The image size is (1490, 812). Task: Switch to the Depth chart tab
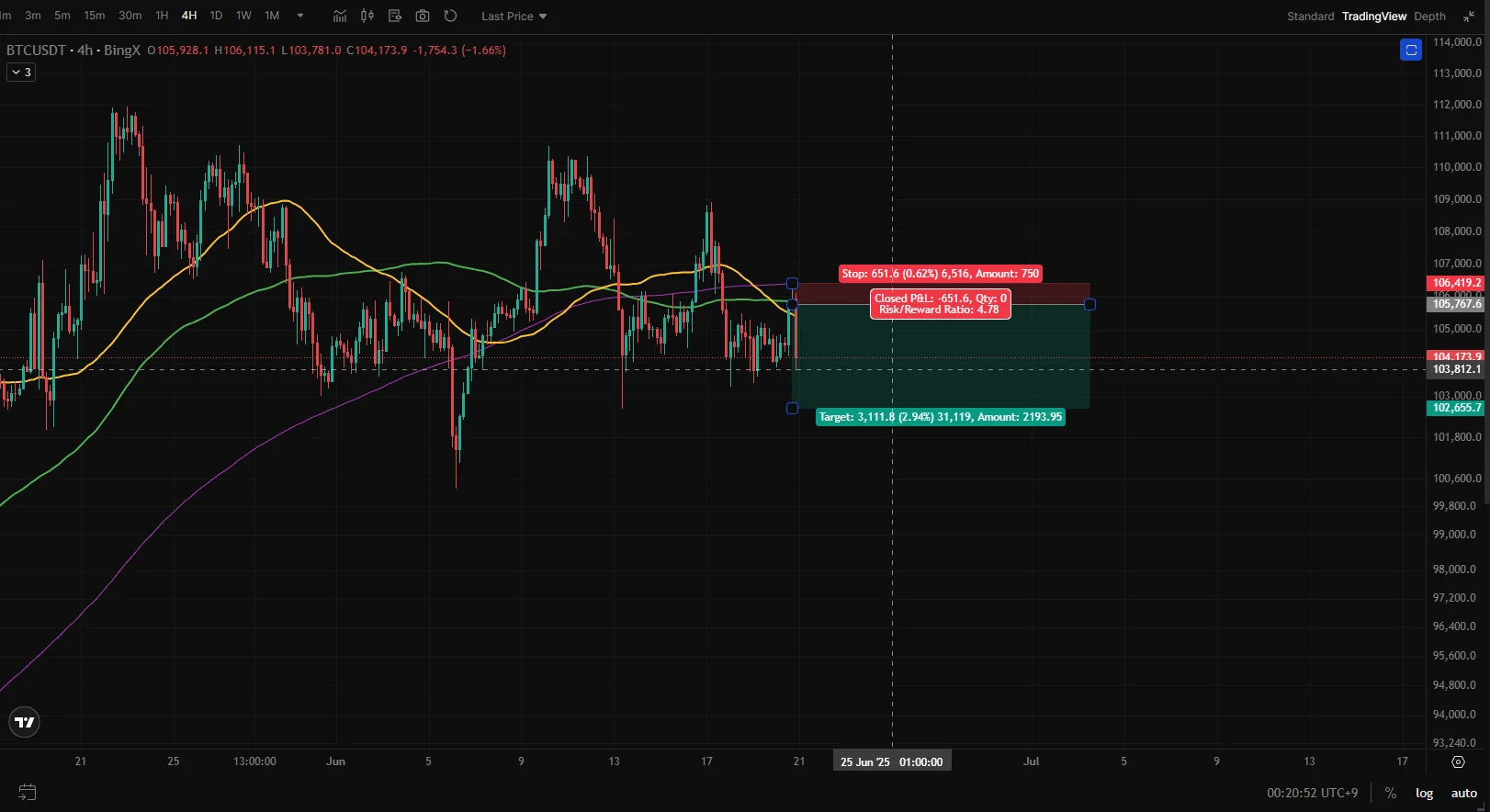[1429, 16]
